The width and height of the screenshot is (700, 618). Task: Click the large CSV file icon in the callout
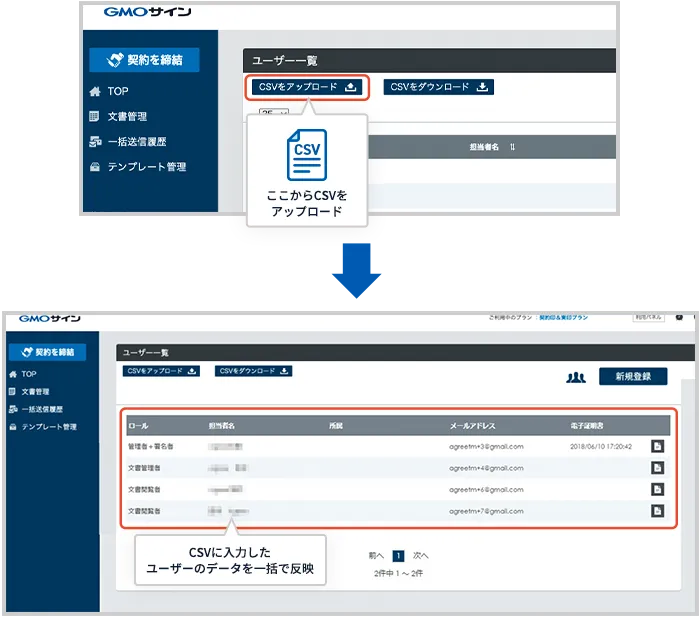click(x=306, y=154)
